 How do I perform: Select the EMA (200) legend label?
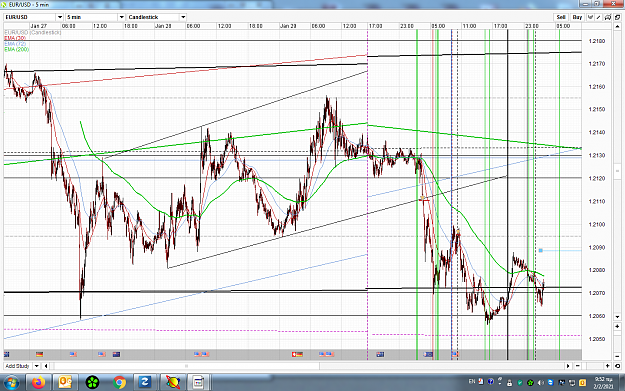pyautogui.click(x=17, y=49)
